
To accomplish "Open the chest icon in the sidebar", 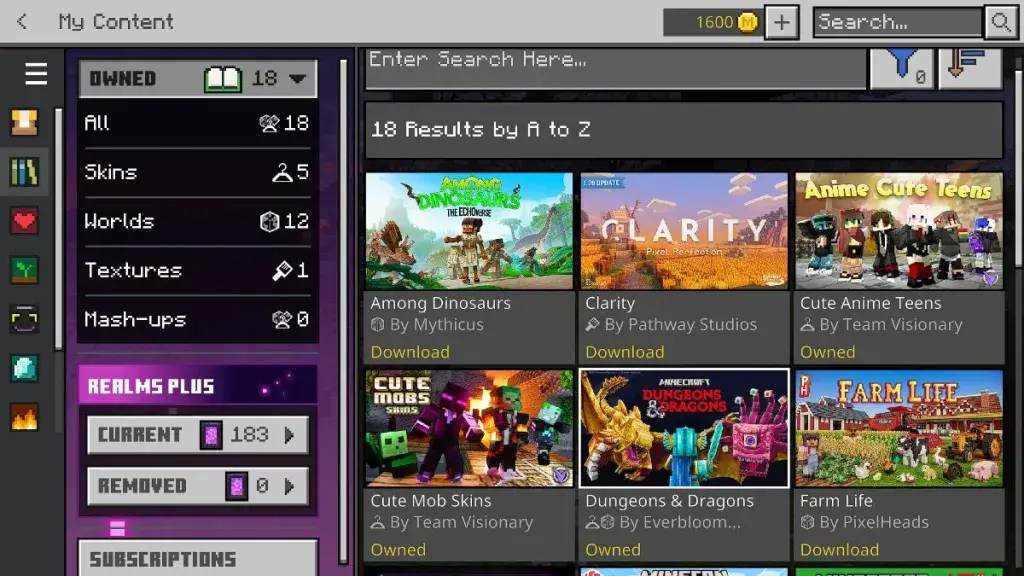I will (x=24, y=122).
